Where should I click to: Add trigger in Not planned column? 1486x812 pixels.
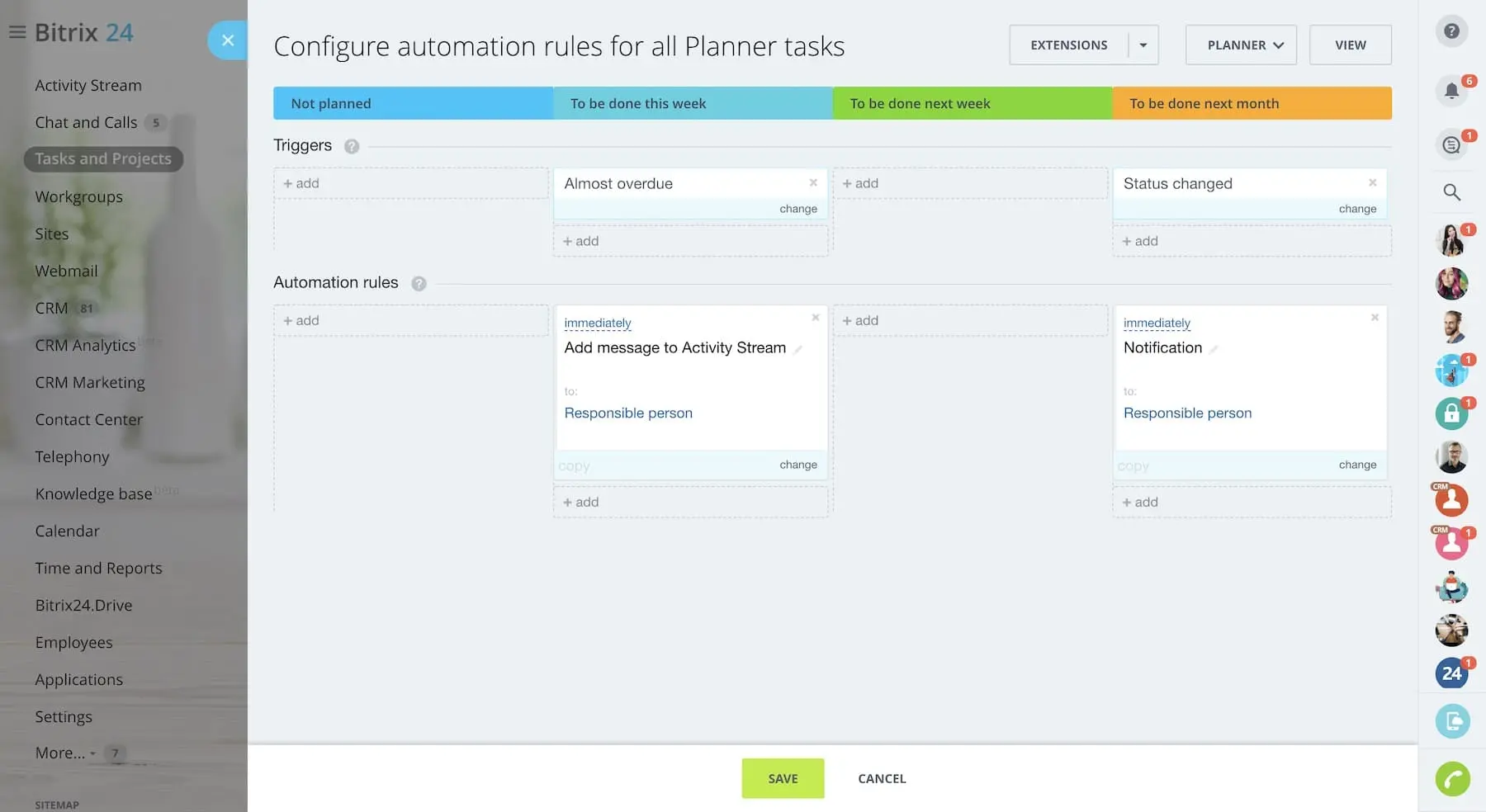pos(301,183)
